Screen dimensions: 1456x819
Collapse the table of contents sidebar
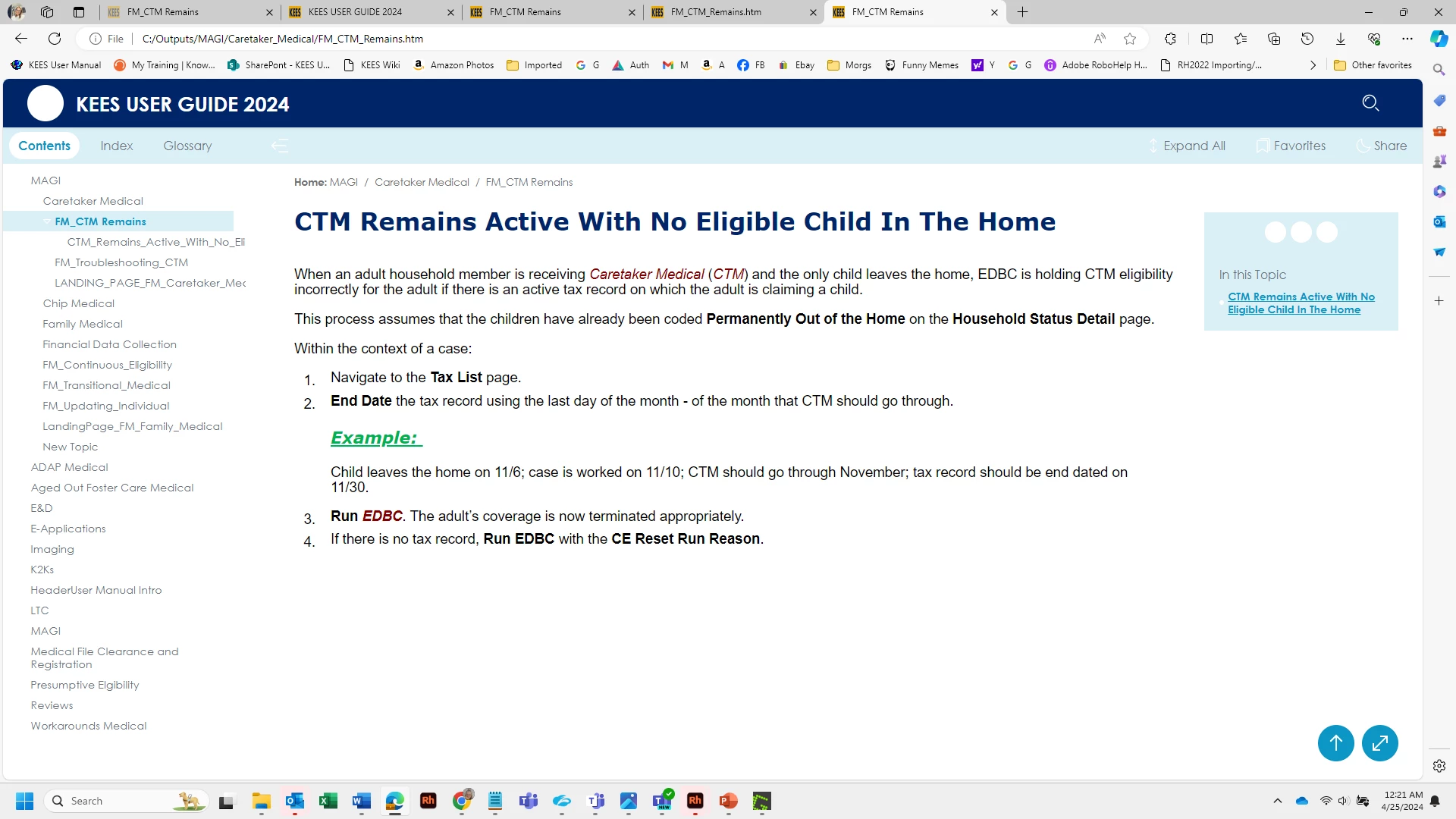pyautogui.click(x=280, y=146)
